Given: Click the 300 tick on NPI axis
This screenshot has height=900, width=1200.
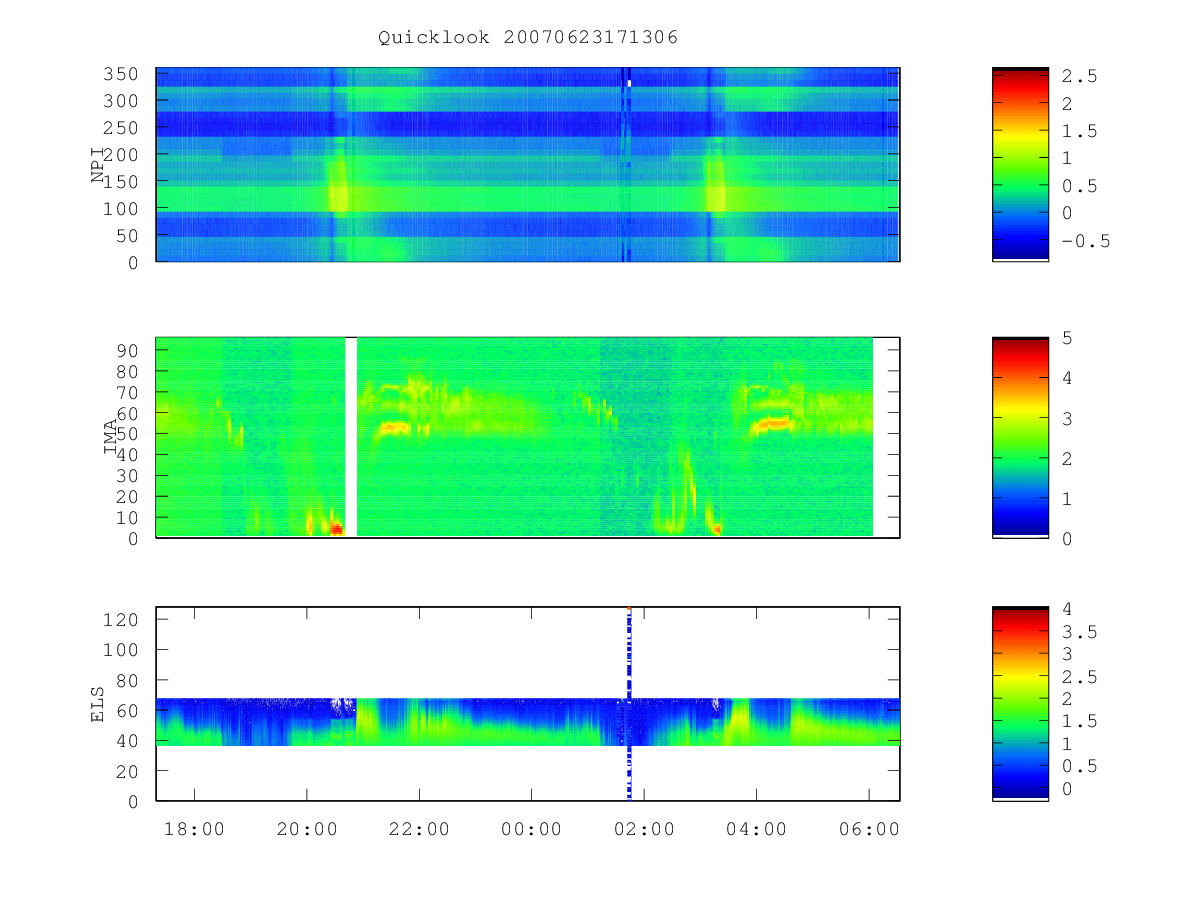Looking at the screenshot, I should pos(122,101).
